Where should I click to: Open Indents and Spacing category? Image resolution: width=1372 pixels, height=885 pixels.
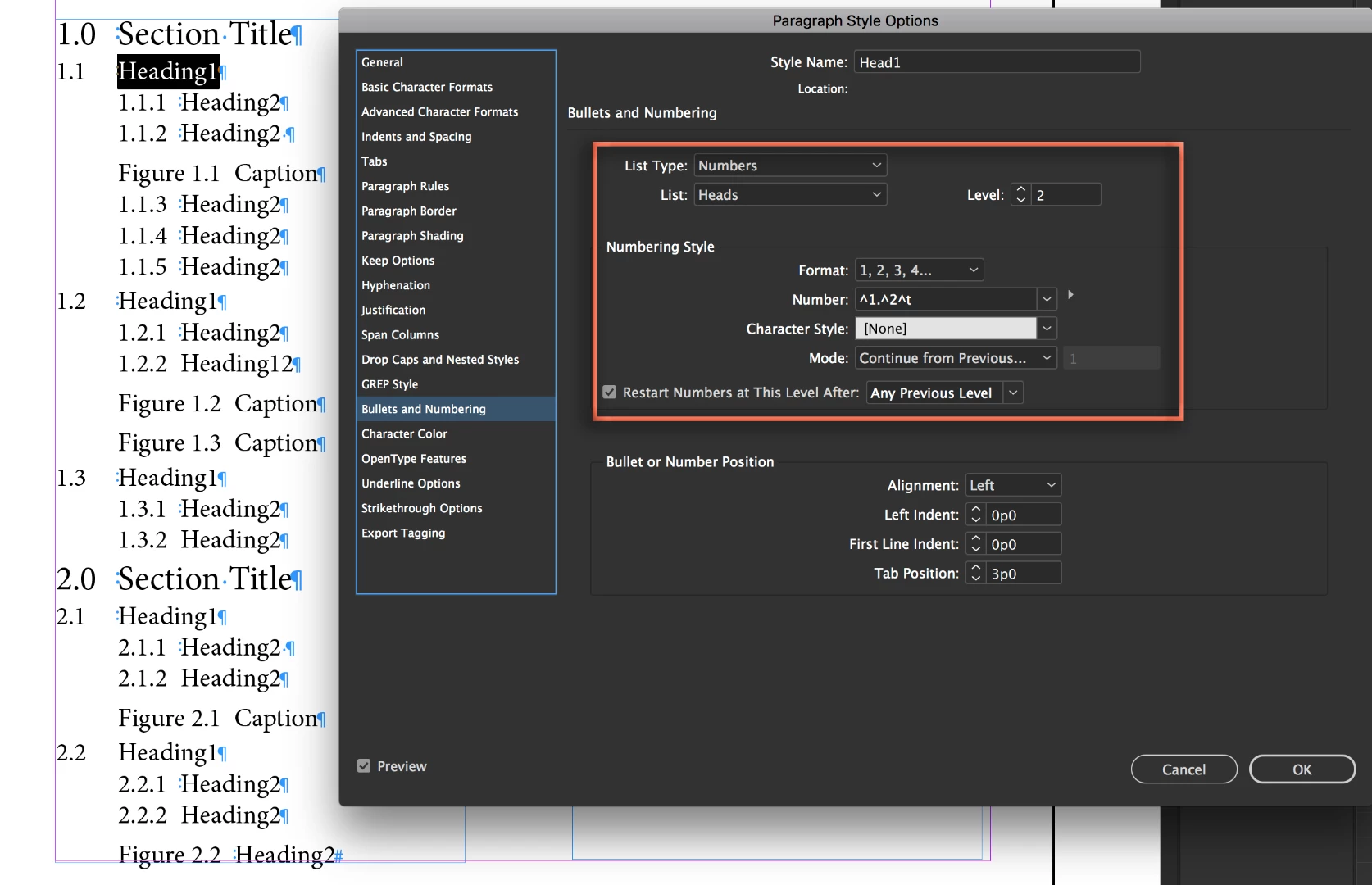pos(456,137)
